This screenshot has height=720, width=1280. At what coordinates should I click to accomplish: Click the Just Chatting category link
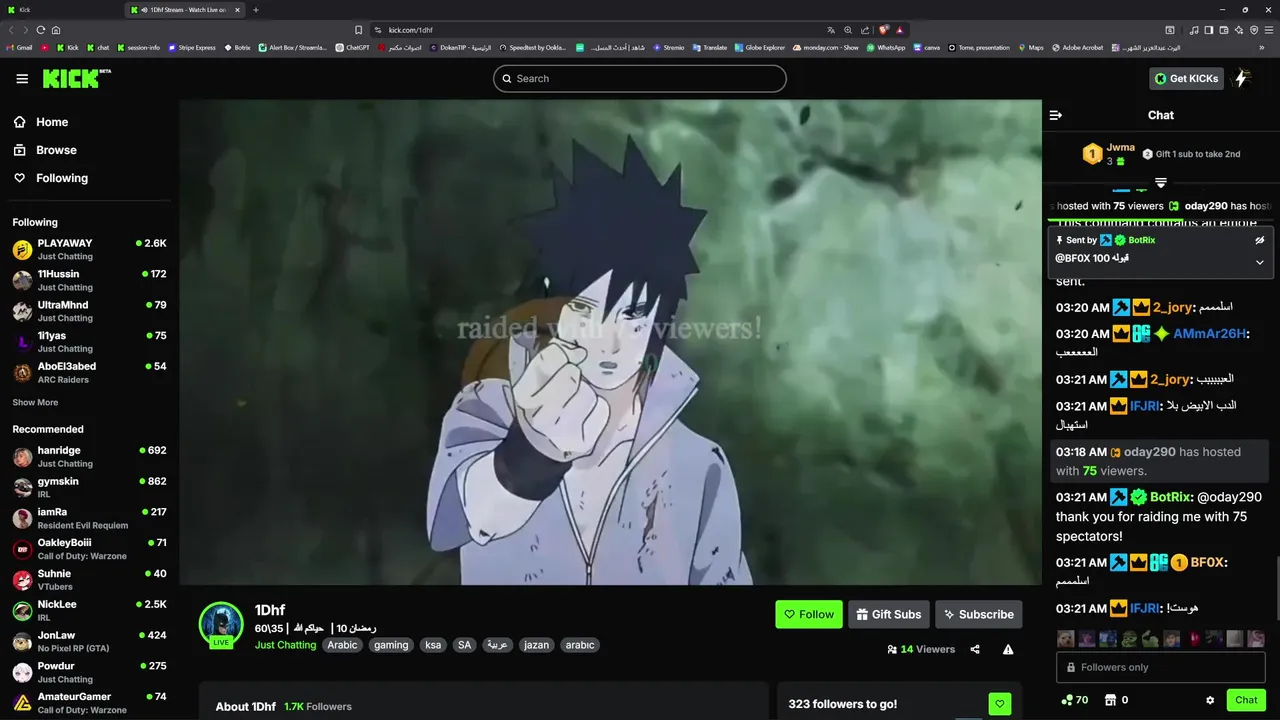(x=285, y=645)
